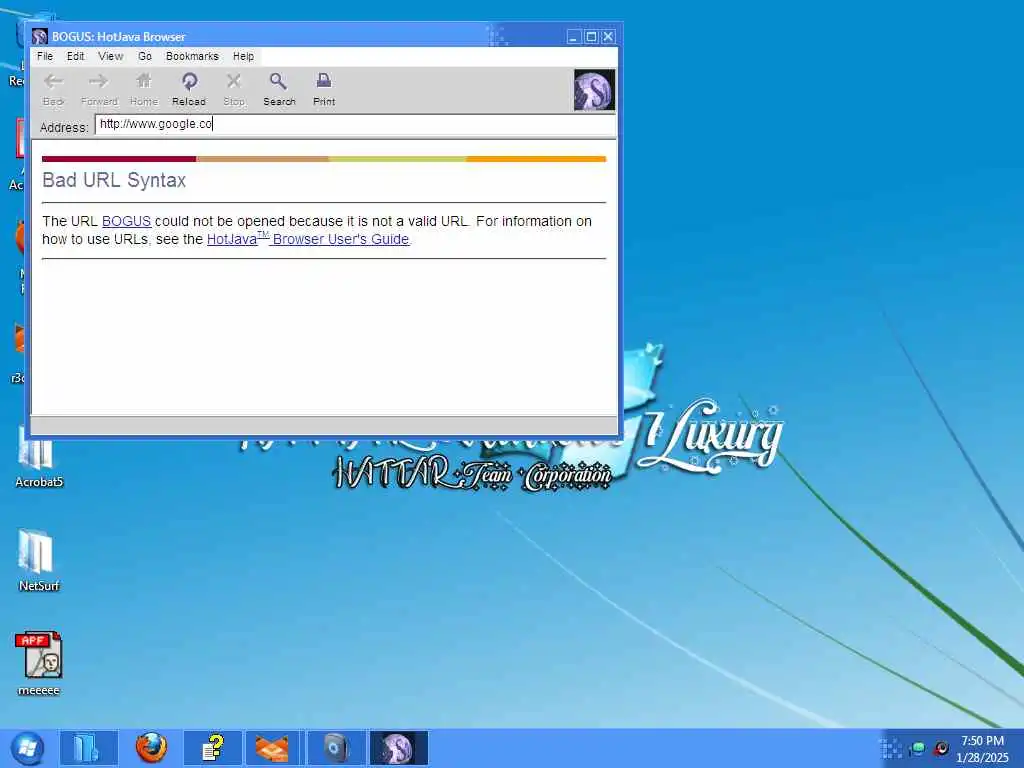Image resolution: width=1024 pixels, height=768 pixels.
Task: Close the HotJava Browser window
Action: click(x=608, y=37)
